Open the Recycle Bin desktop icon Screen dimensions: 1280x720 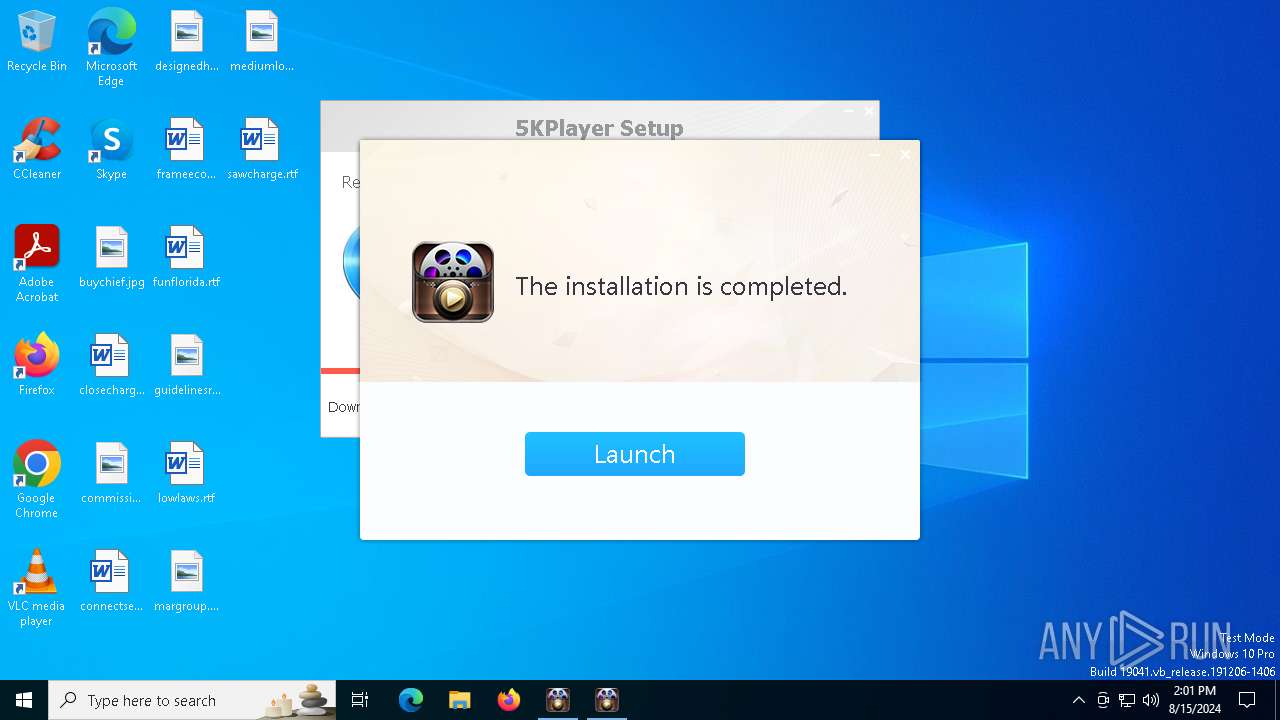[x=37, y=41]
